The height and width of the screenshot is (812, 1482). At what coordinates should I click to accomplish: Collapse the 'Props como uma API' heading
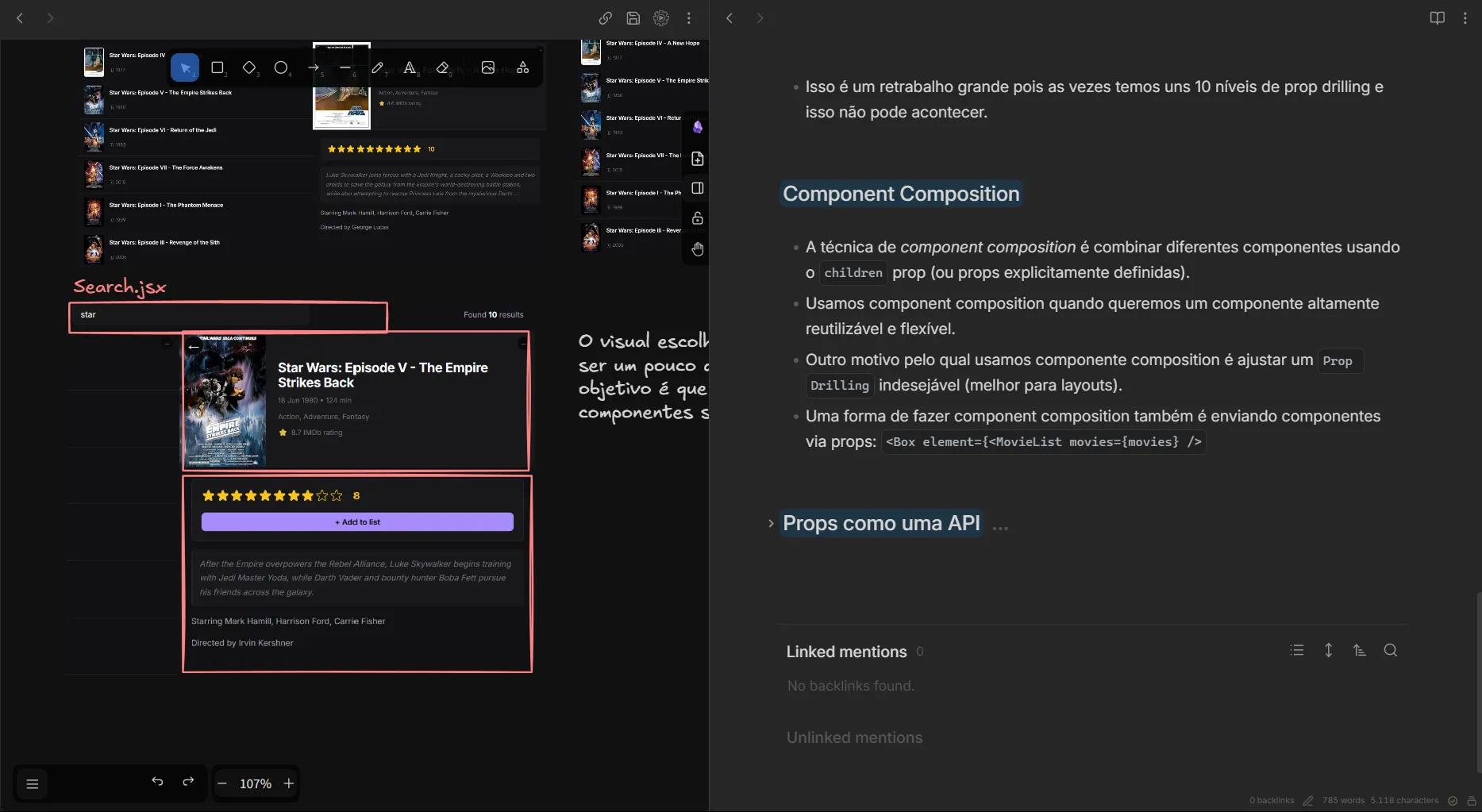(771, 524)
